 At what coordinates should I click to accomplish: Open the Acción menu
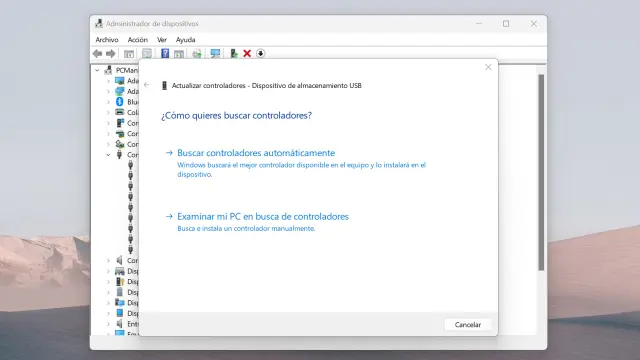[138, 40]
